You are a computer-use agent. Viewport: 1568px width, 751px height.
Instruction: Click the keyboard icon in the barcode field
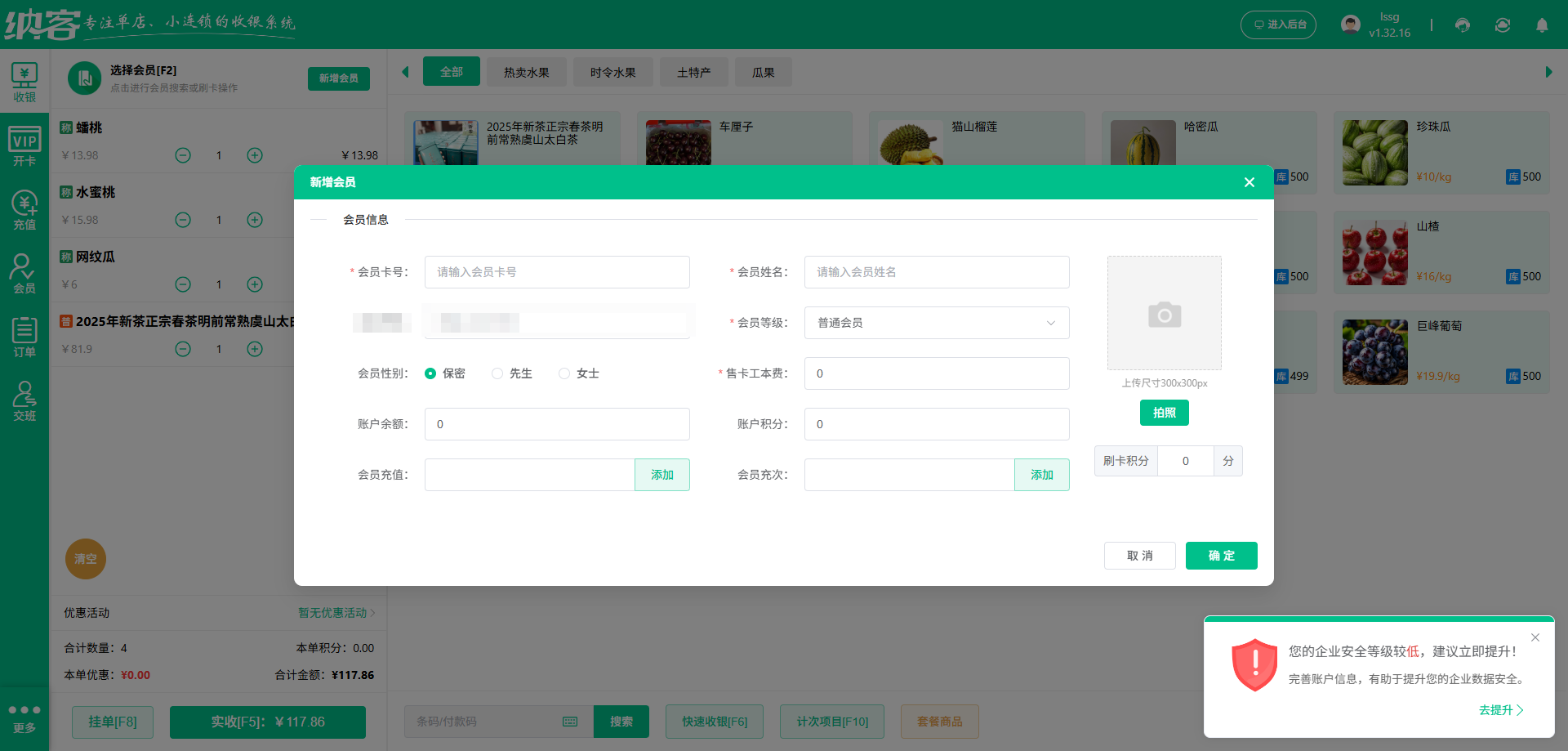point(570,722)
